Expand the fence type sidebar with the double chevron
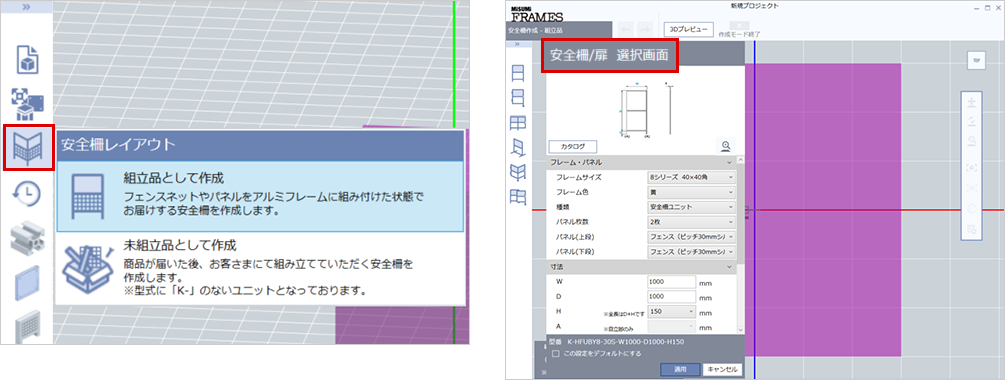This screenshot has height=380, width=1005. (517, 44)
